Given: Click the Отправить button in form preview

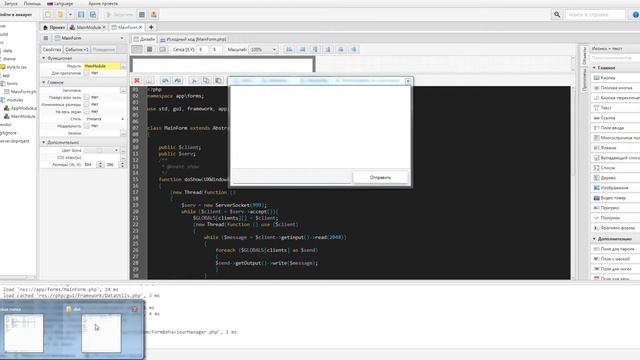Looking at the screenshot, I should point(380,178).
